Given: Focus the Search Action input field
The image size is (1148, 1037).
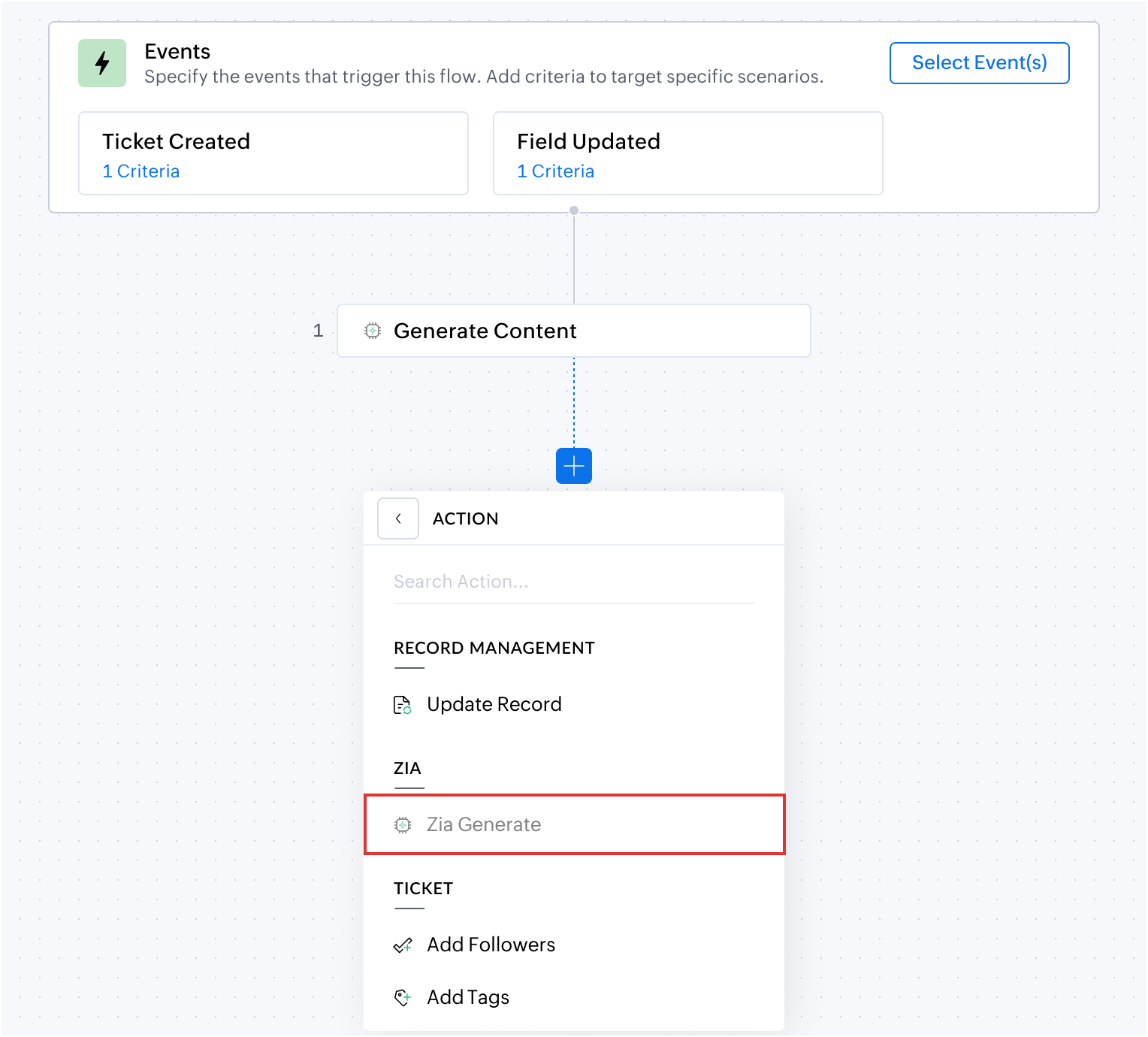Looking at the screenshot, I should point(574,582).
